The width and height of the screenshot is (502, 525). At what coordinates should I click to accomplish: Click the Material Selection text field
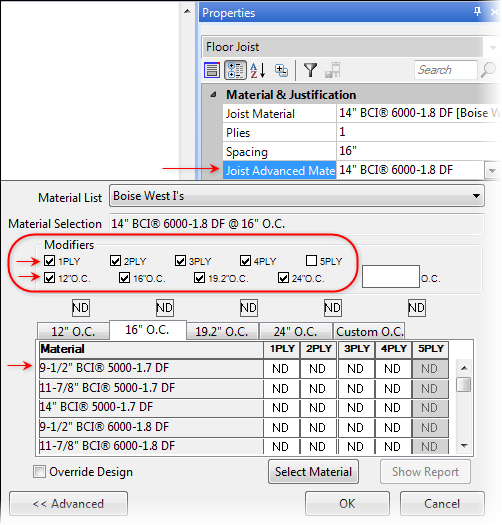point(297,224)
